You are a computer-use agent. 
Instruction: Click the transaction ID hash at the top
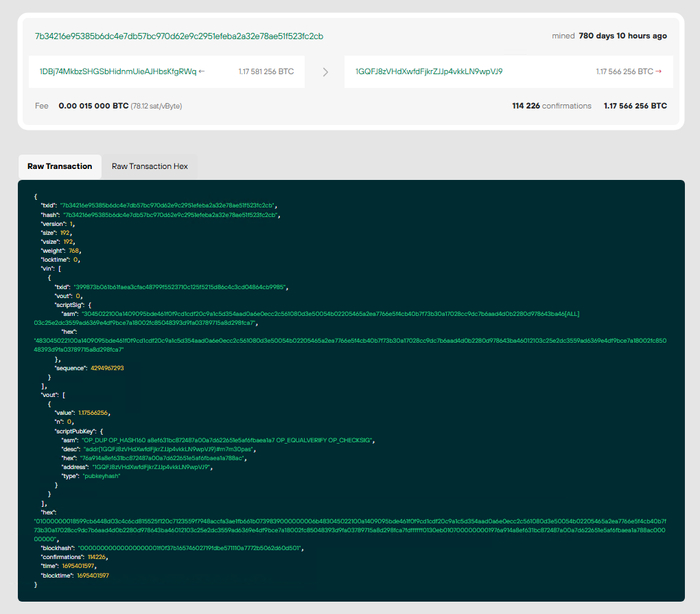[x=179, y=36]
